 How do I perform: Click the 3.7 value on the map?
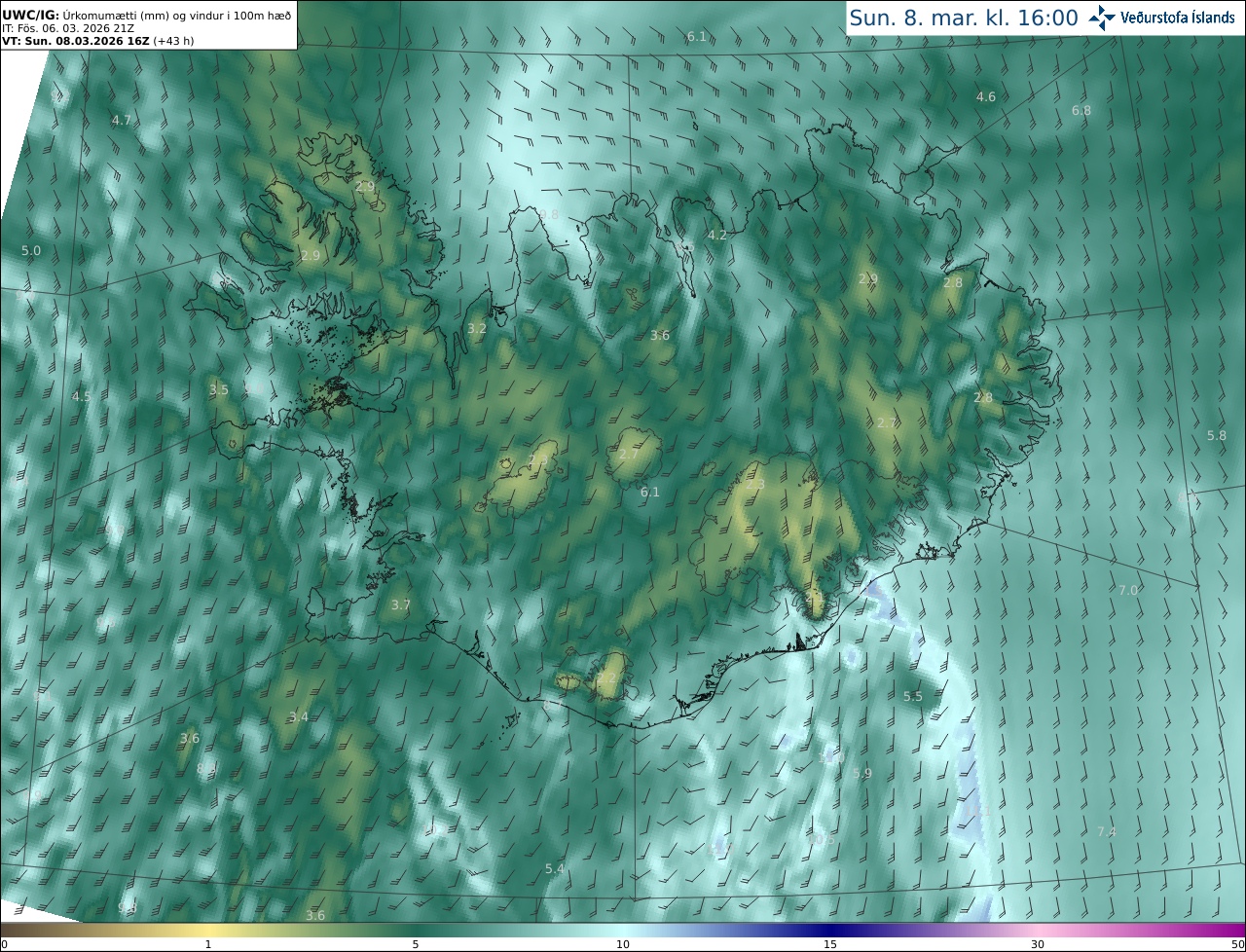(x=401, y=605)
